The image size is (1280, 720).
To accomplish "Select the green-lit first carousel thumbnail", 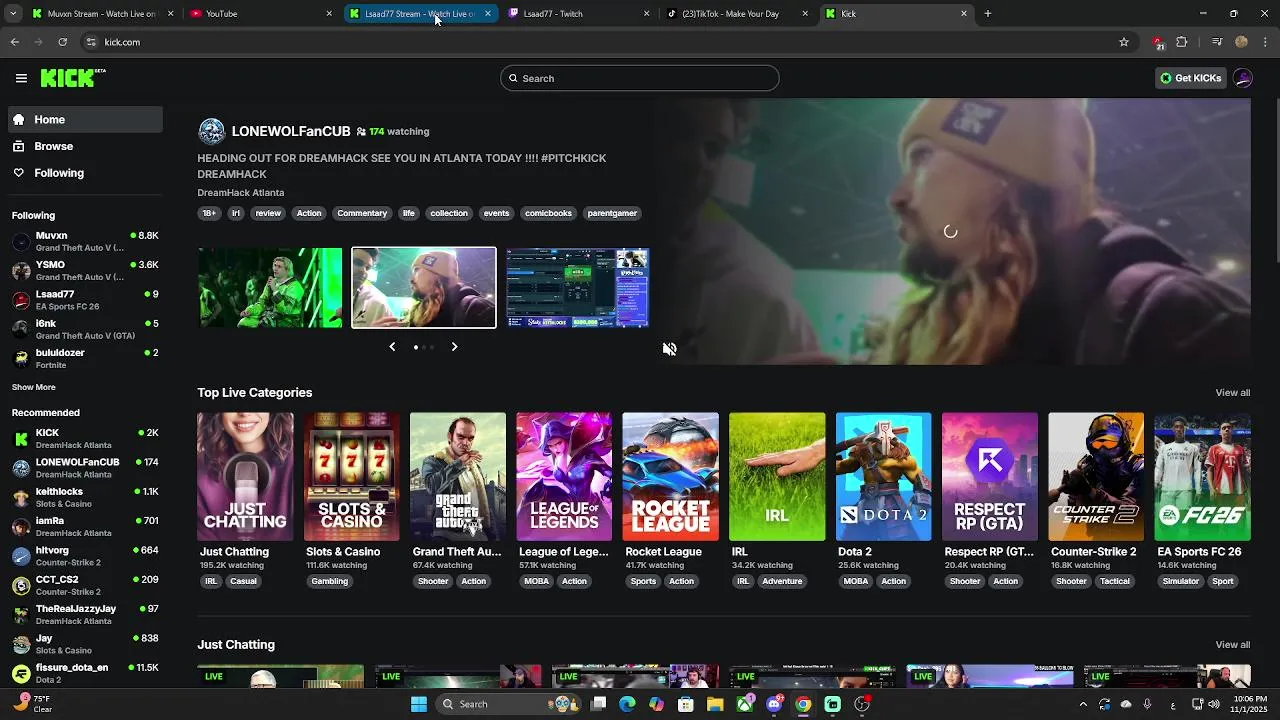I will (x=270, y=288).
